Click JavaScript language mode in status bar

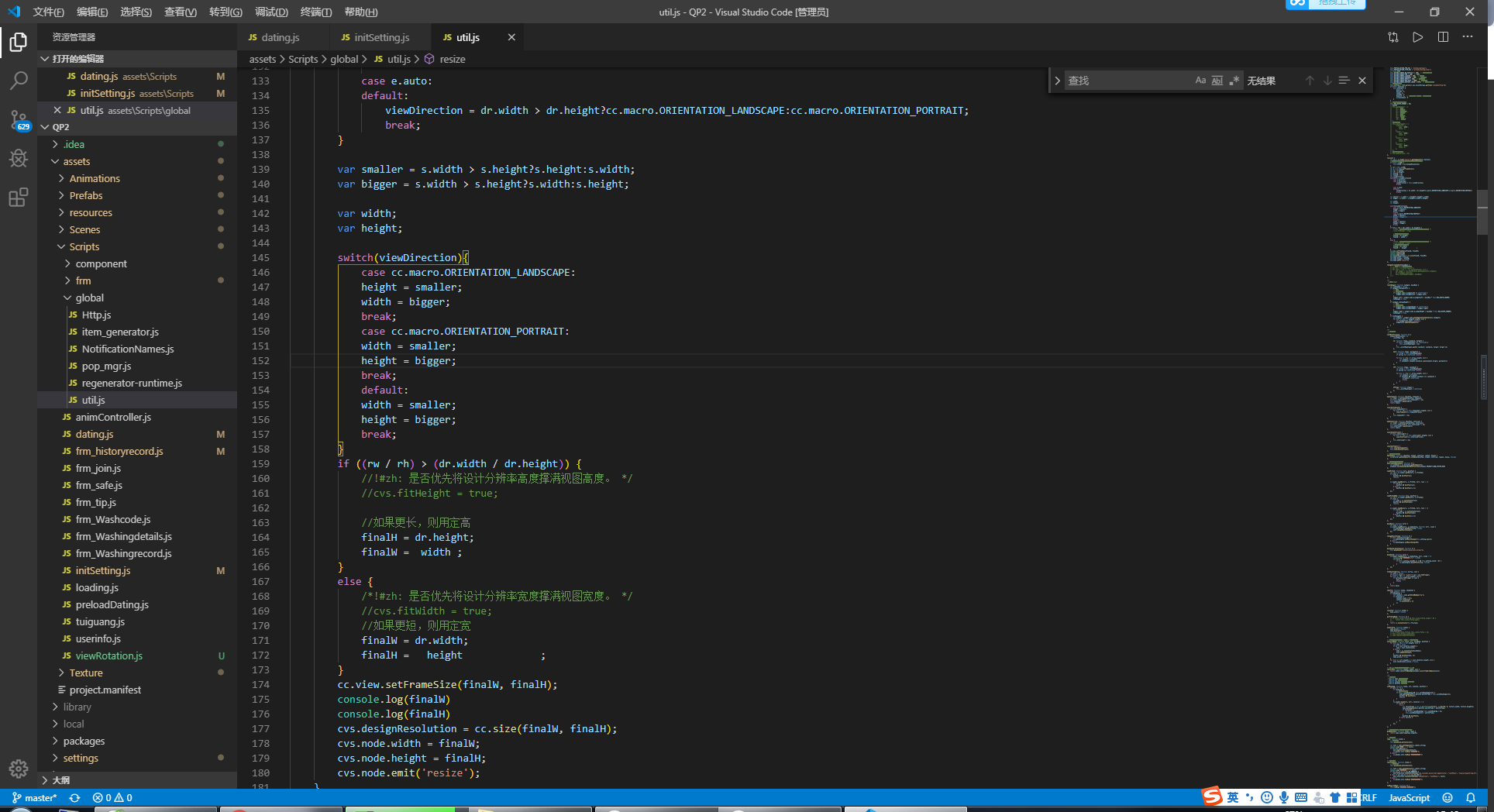click(1409, 797)
